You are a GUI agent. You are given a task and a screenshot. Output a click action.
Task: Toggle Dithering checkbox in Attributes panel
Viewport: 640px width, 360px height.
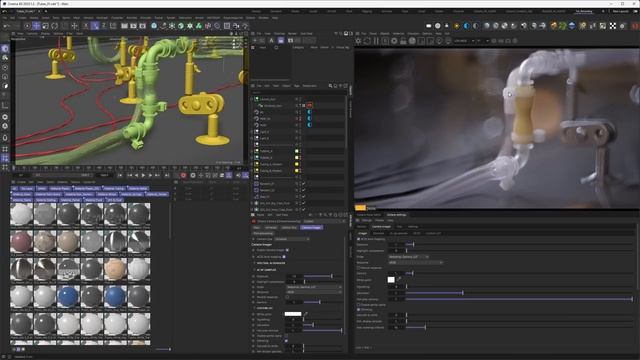pos(286,340)
